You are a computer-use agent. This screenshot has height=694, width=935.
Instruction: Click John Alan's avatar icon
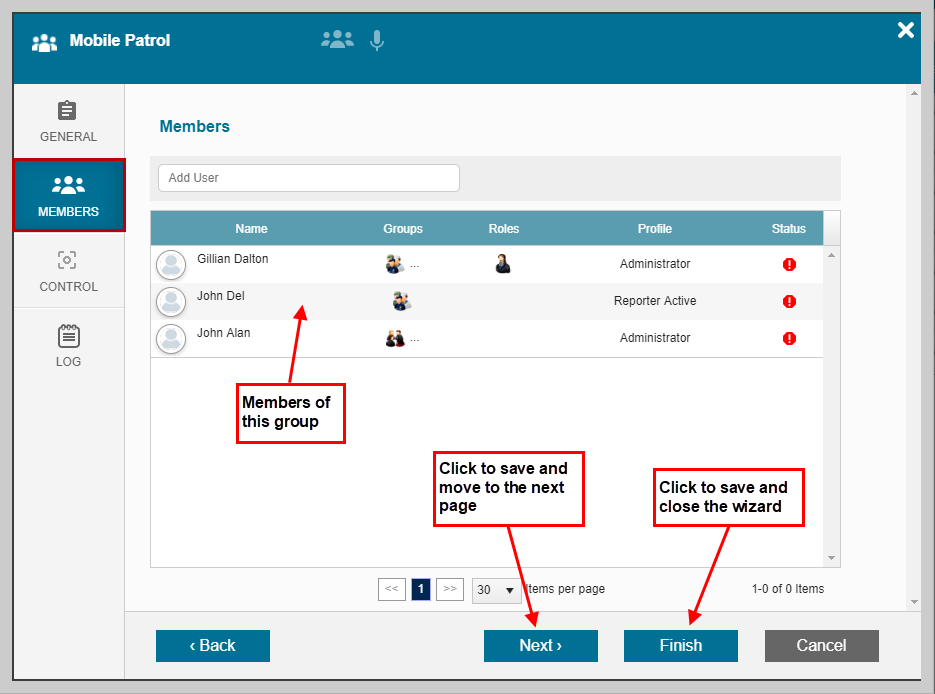pos(171,339)
